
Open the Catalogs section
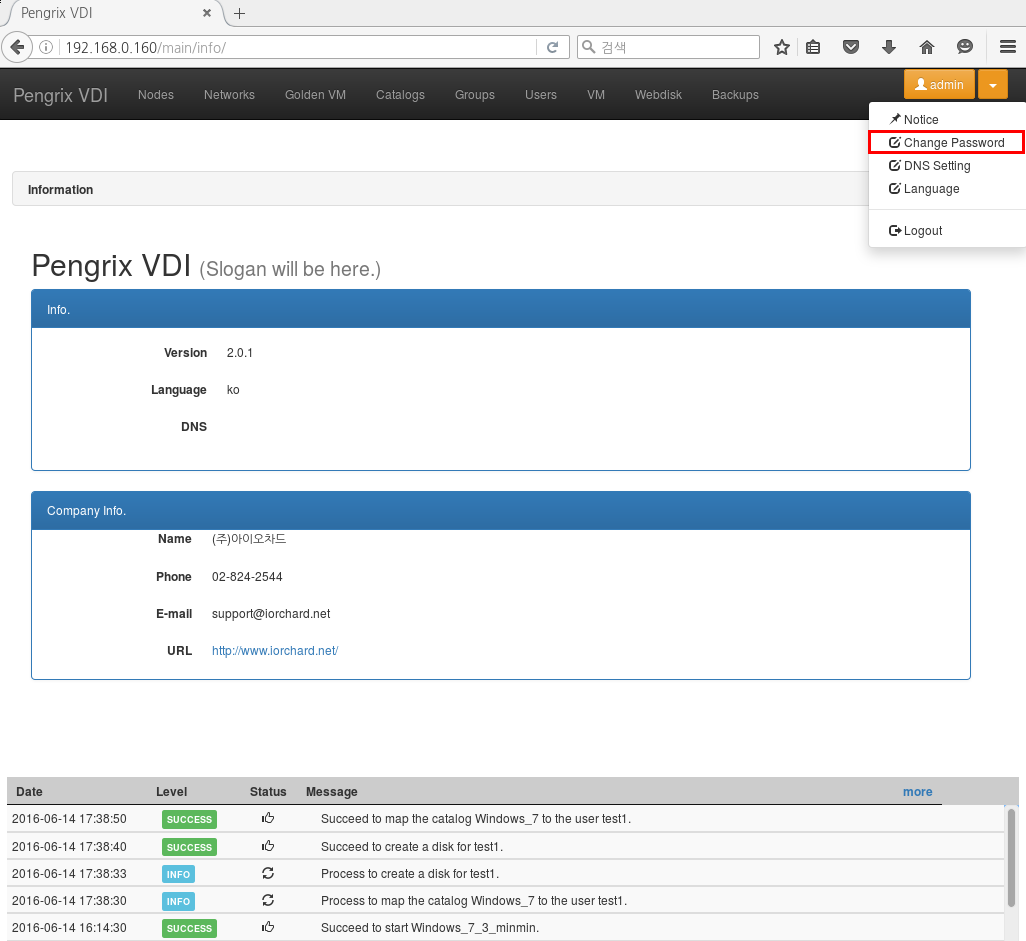[x=400, y=95]
